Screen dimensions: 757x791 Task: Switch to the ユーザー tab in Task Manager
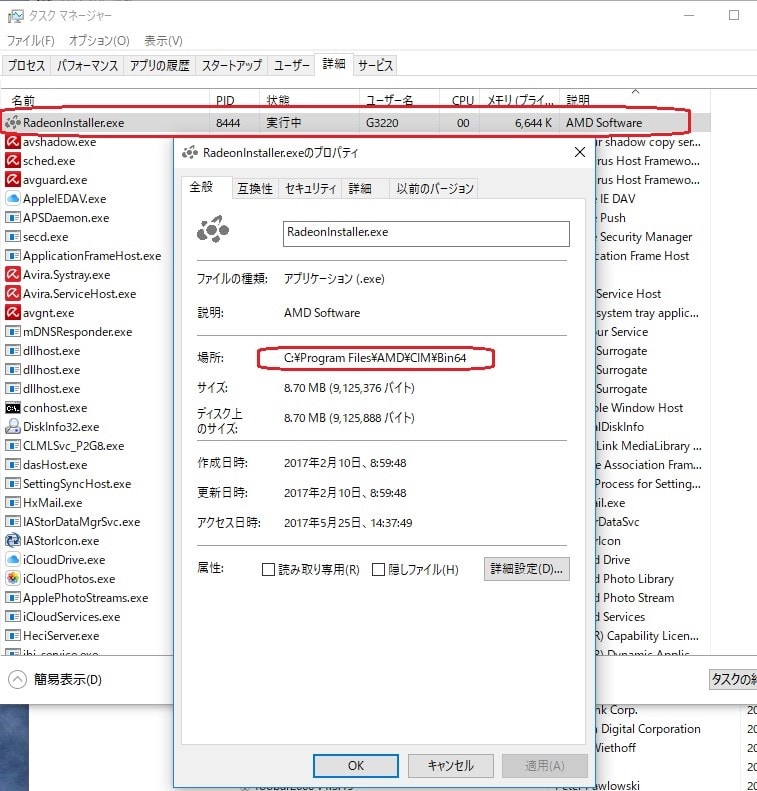point(292,66)
